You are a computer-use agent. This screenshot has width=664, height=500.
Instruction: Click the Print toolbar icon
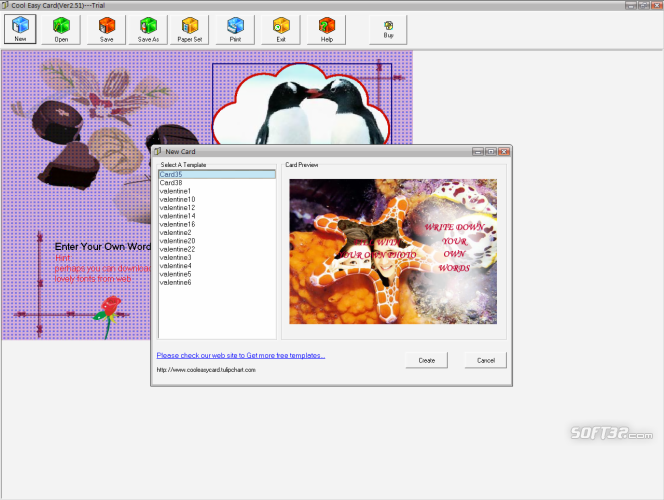point(235,29)
